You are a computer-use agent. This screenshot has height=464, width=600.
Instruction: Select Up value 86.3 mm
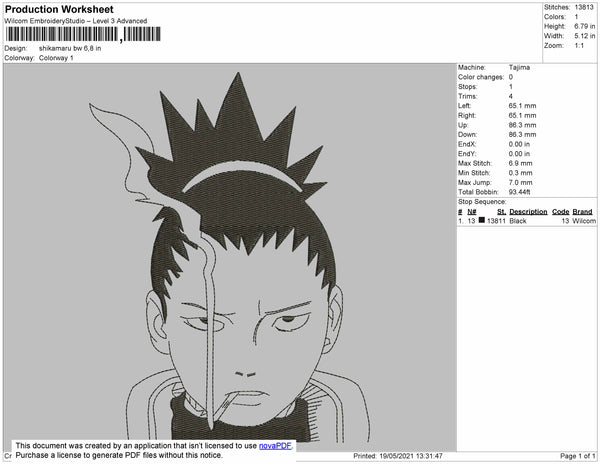pos(522,125)
